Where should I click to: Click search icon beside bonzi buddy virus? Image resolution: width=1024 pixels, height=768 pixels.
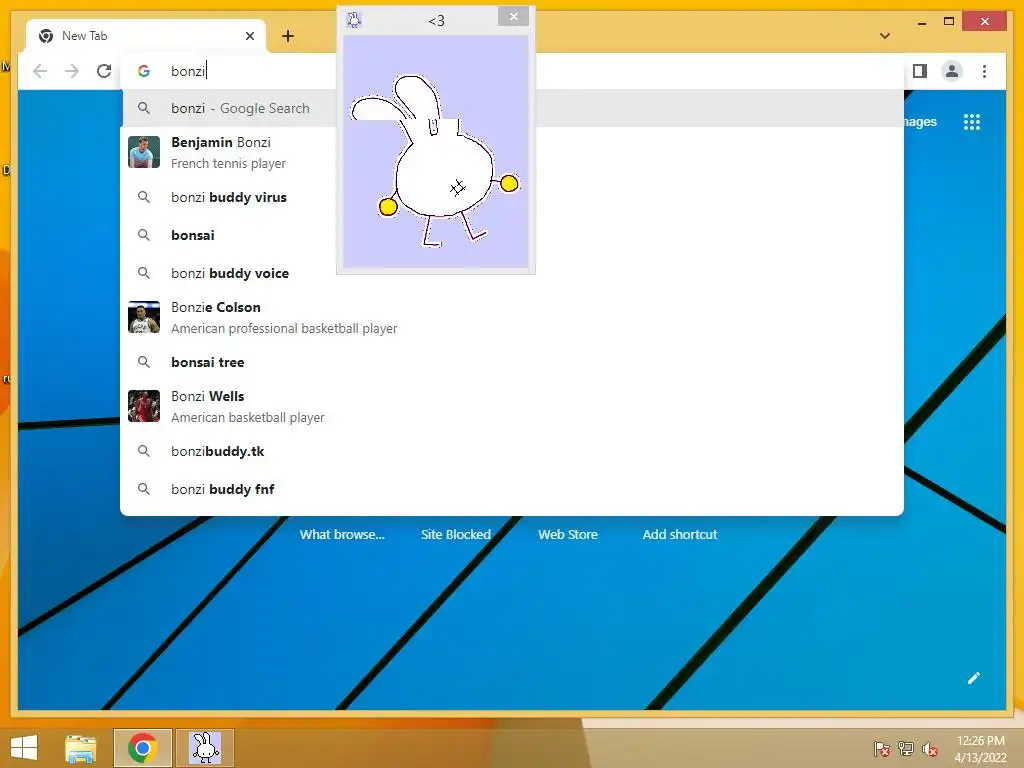click(144, 197)
